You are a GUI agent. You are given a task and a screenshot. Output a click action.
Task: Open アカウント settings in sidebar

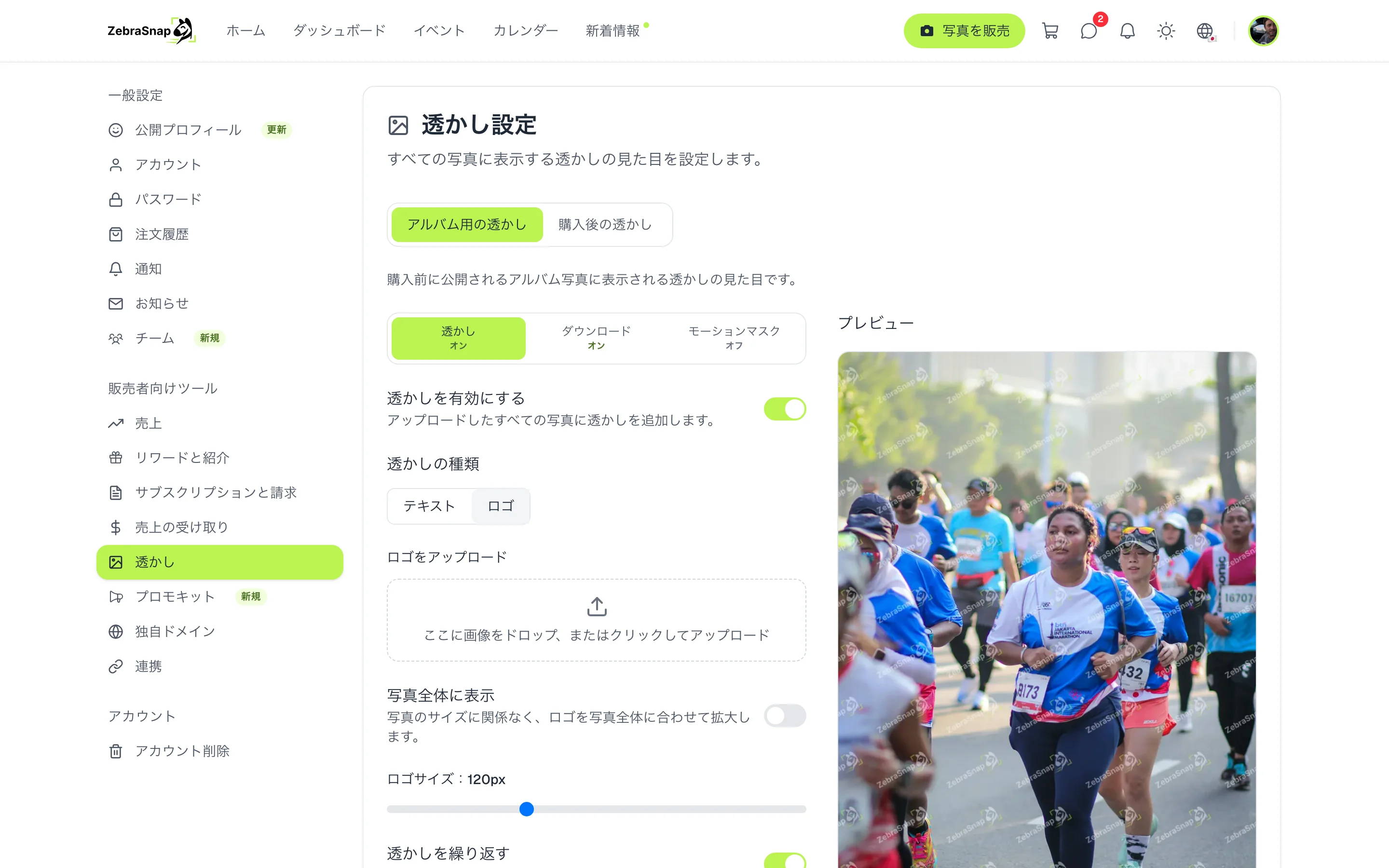(x=220, y=165)
